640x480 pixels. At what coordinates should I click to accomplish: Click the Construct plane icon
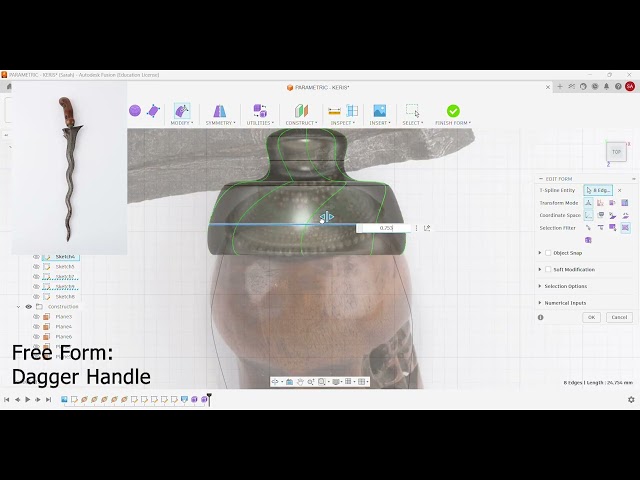click(x=301, y=111)
